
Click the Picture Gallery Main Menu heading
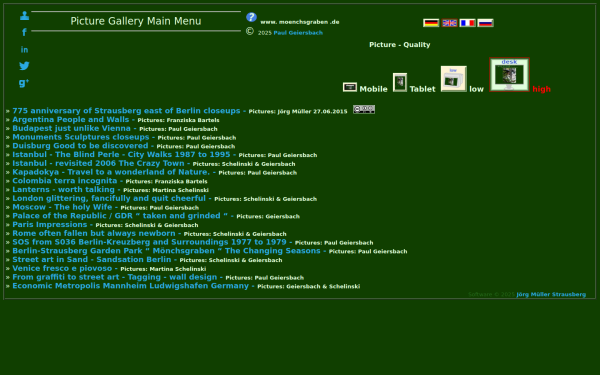(136, 21)
